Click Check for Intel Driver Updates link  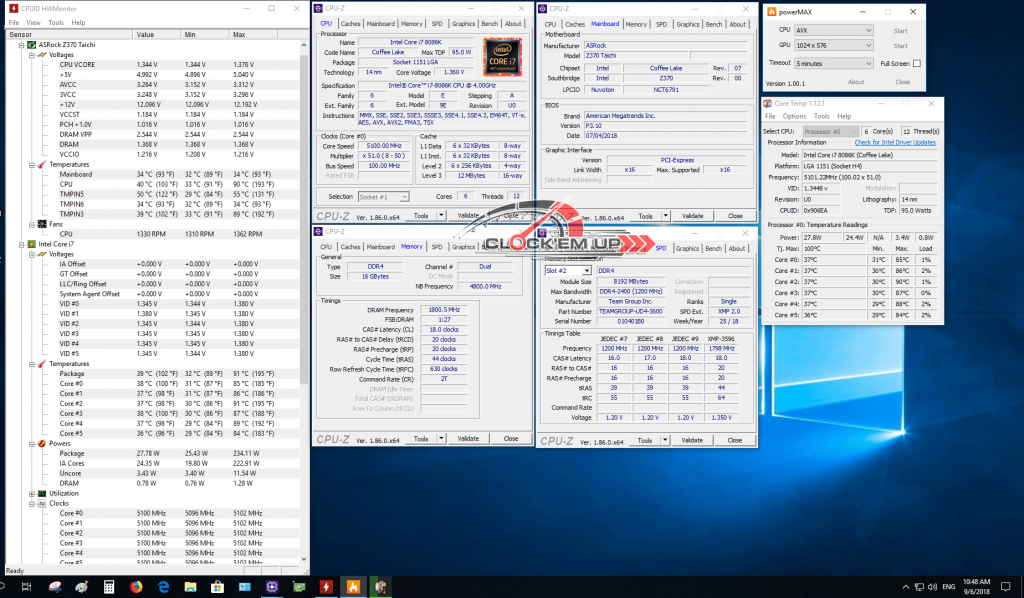pos(895,142)
